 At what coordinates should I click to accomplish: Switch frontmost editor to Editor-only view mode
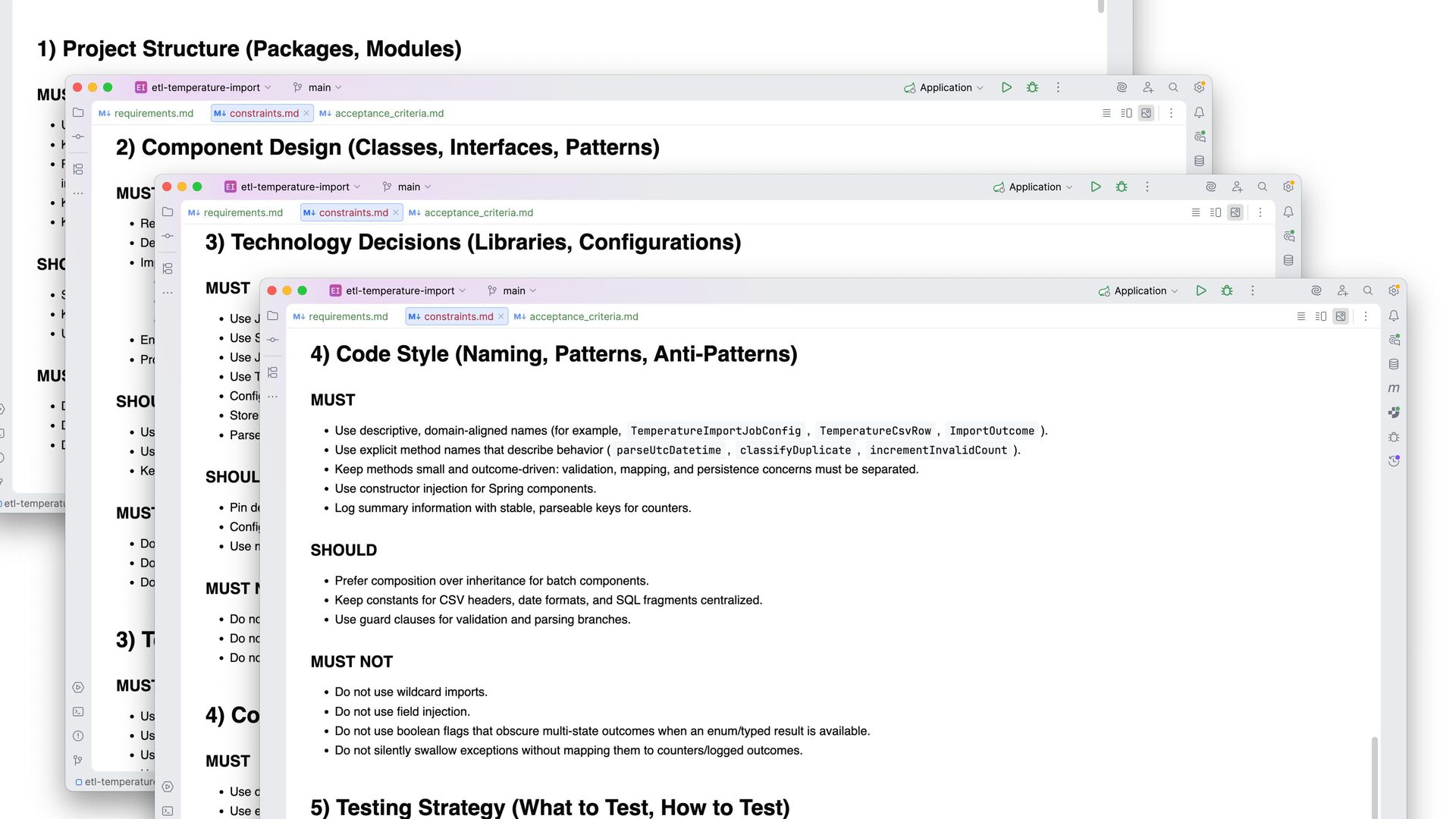[1301, 316]
